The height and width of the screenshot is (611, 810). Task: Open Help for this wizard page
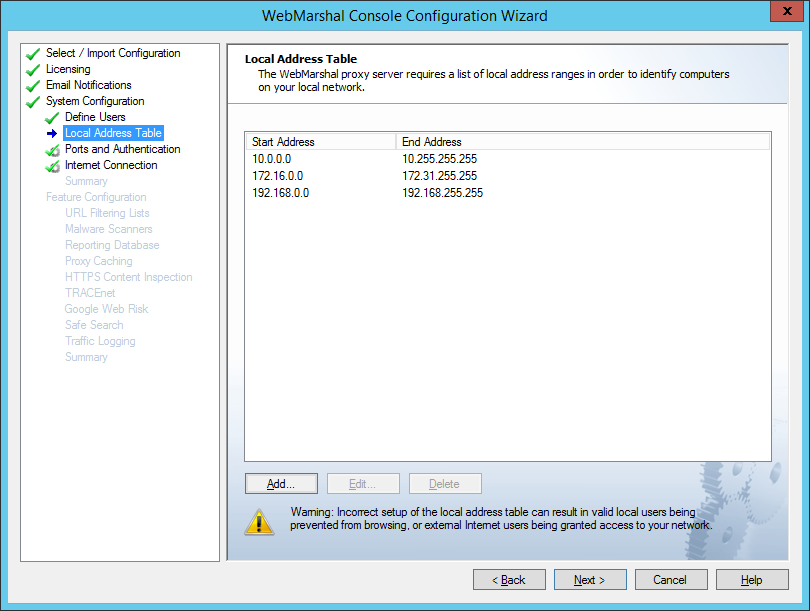click(752, 580)
